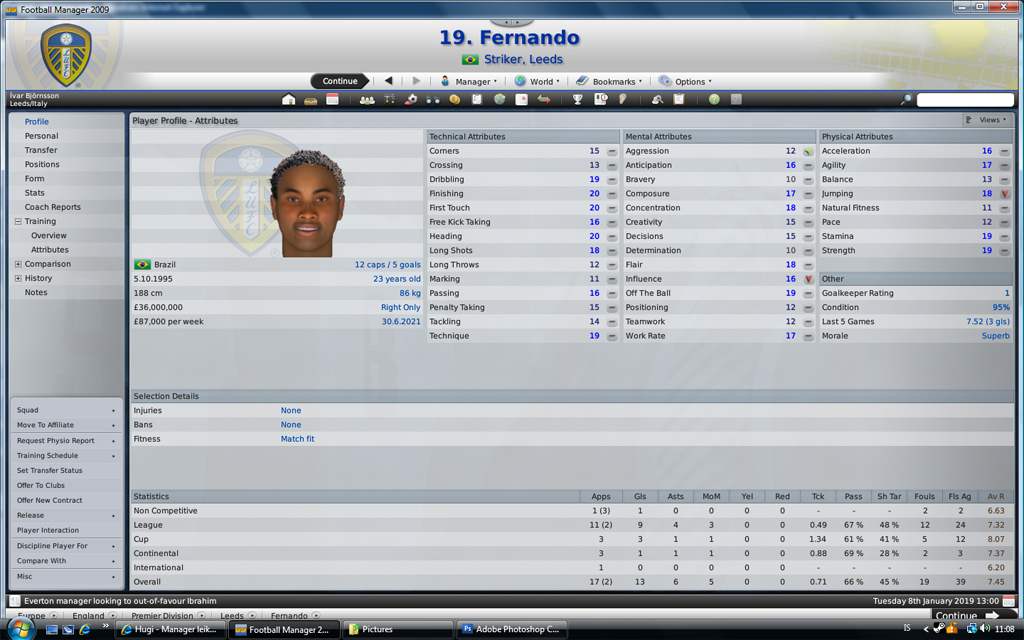Image resolution: width=1024 pixels, height=640 pixels.
Task: Open finances with the gold coins icon
Action: point(455,99)
